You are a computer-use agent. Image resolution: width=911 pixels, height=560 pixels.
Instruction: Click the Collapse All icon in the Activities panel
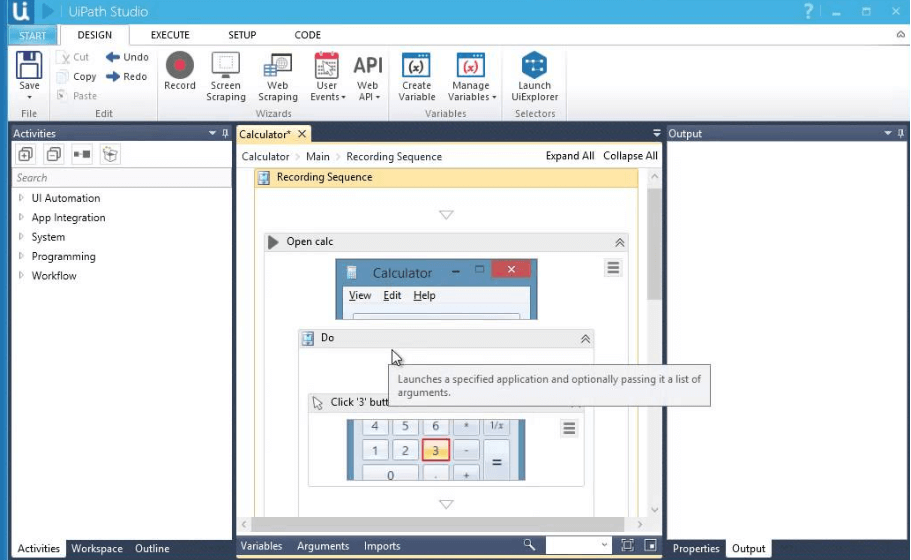click(53, 155)
